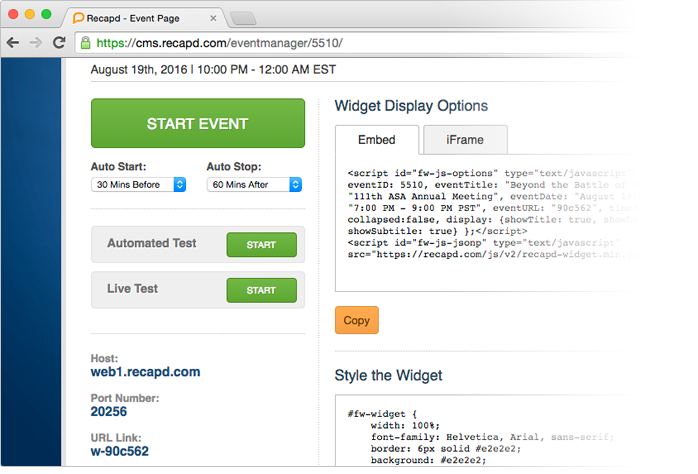Expand the Auto Stop dropdown
Screen dimensions: 698x474
[254, 185]
